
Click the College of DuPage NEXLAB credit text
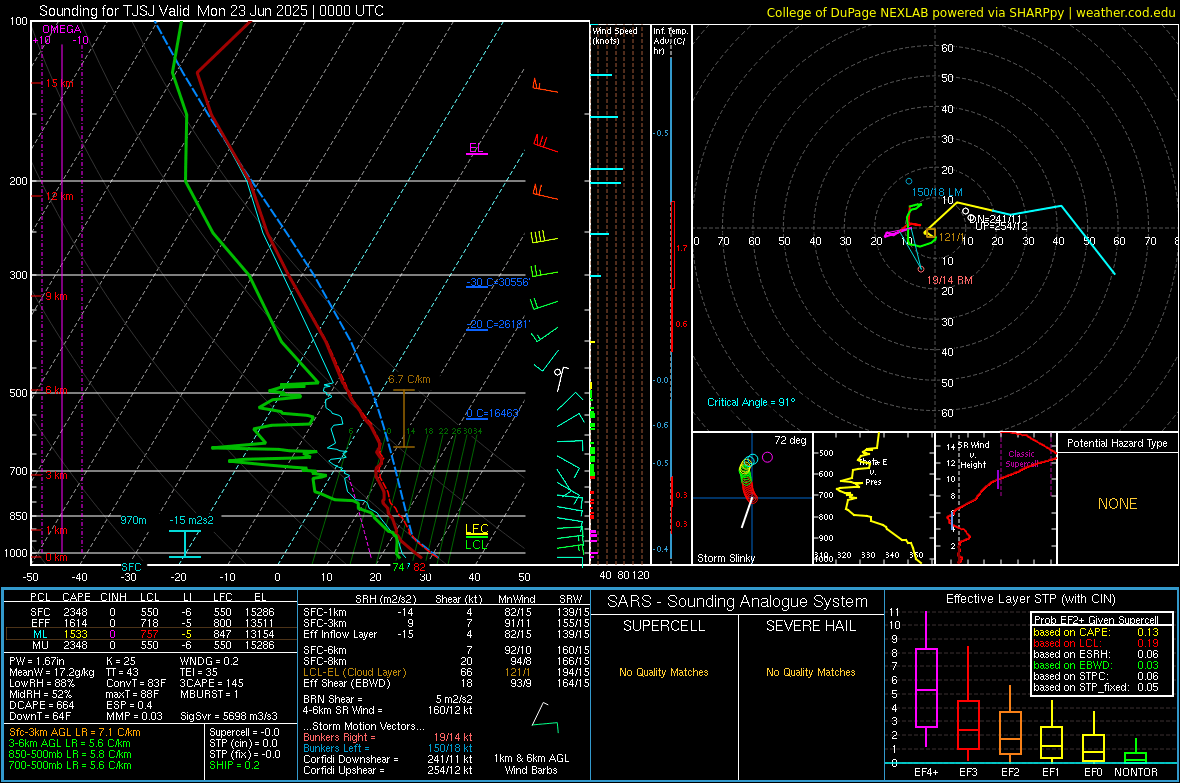click(970, 12)
